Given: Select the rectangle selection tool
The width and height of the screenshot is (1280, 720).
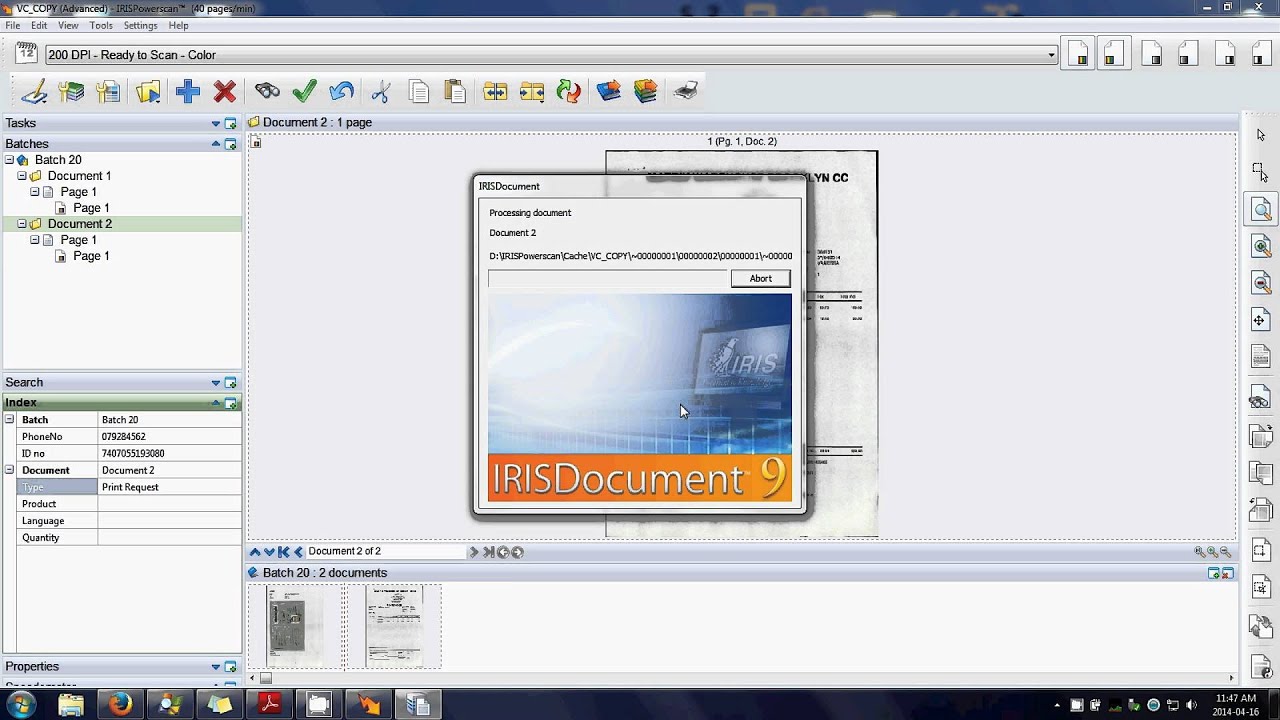Looking at the screenshot, I should click(x=1261, y=172).
